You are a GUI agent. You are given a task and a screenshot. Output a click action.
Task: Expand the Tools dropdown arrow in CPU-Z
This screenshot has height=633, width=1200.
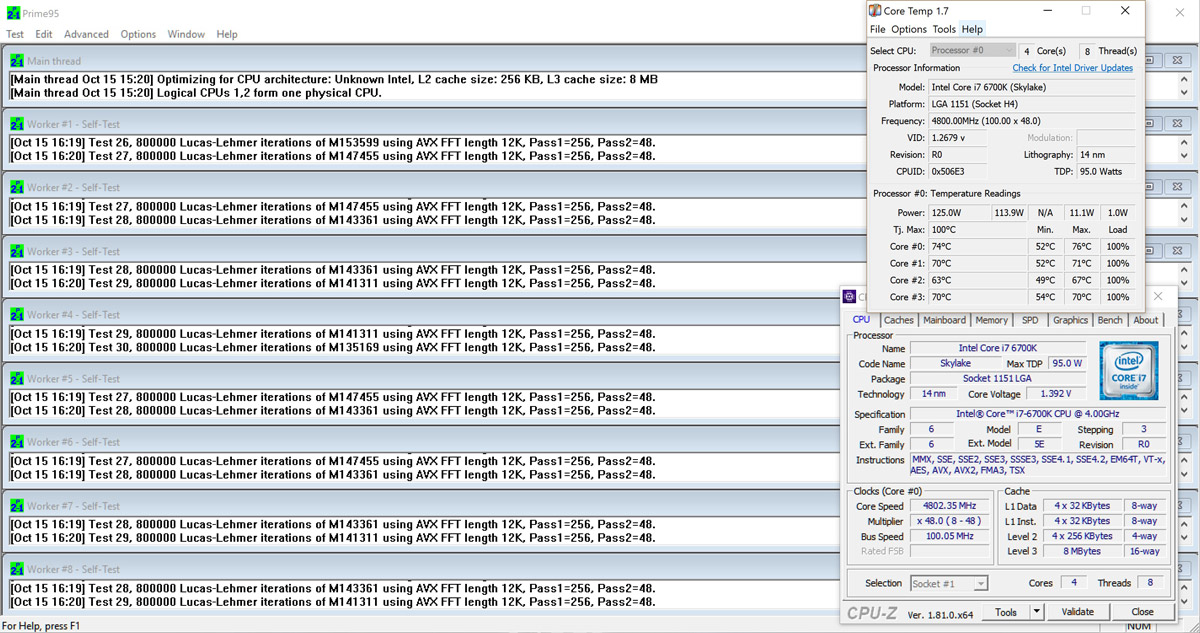[x=1036, y=611]
